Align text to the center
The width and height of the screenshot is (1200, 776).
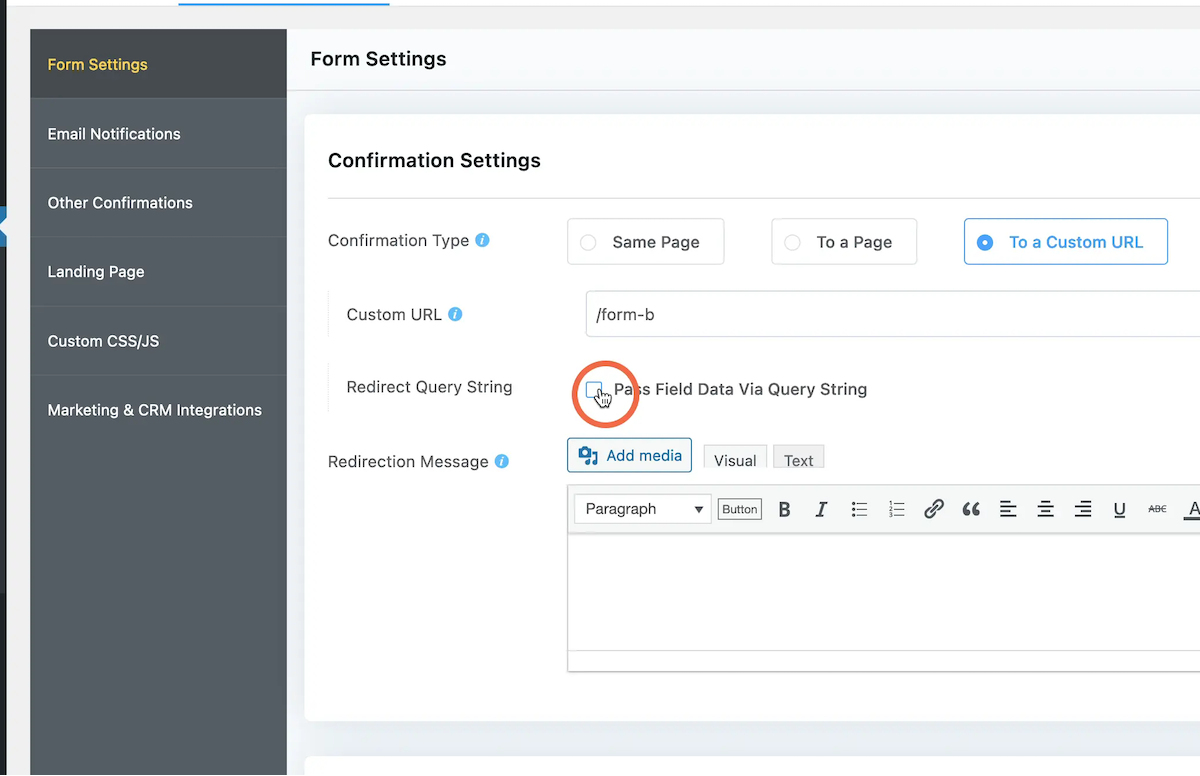tap(1045, 509)
